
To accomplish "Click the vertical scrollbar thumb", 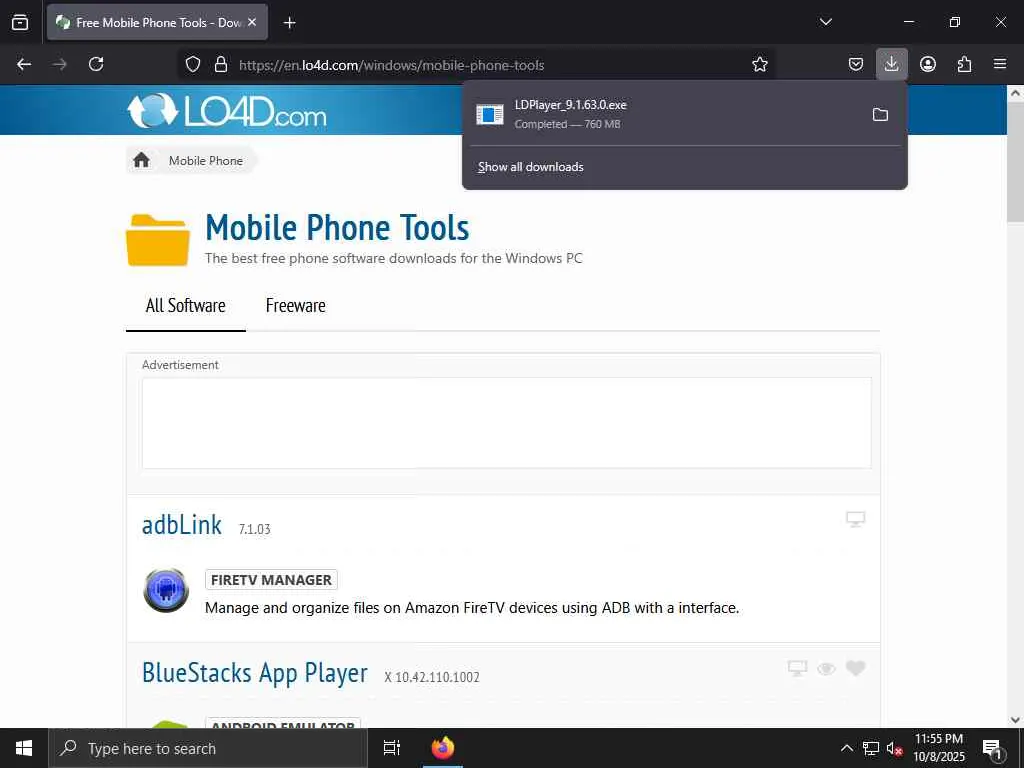I will point(1015,162).
